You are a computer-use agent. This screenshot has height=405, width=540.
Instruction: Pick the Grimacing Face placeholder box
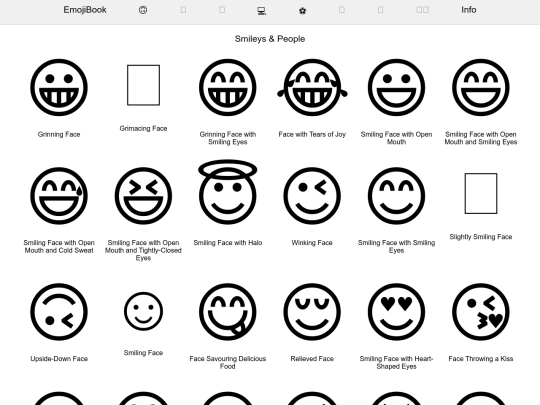(143, 85)
